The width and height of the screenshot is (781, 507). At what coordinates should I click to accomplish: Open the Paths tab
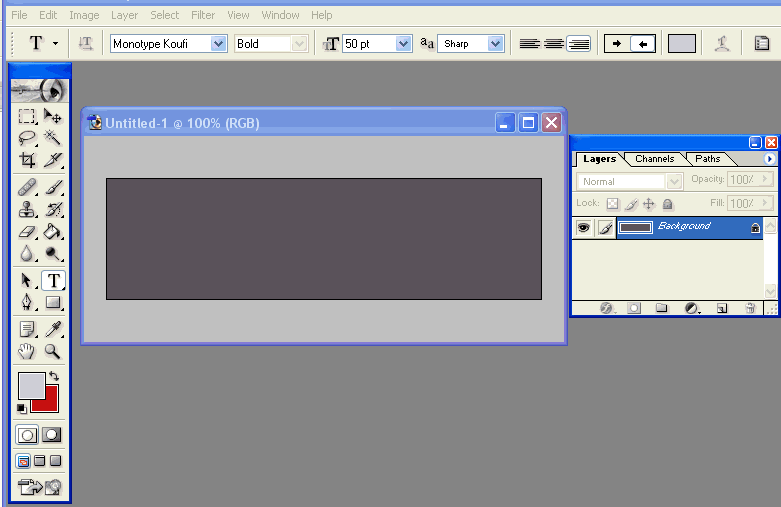click(708, 159)
